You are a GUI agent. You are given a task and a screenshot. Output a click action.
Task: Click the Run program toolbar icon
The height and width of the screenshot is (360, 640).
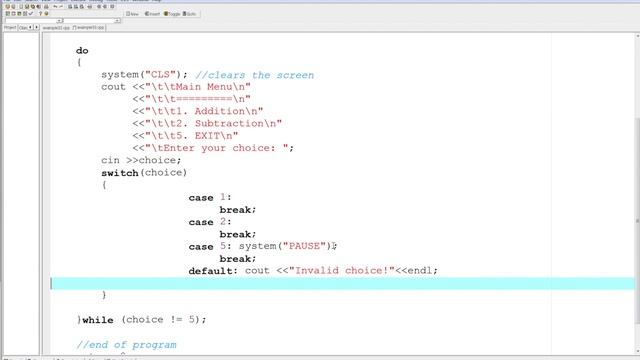(13, 13)
